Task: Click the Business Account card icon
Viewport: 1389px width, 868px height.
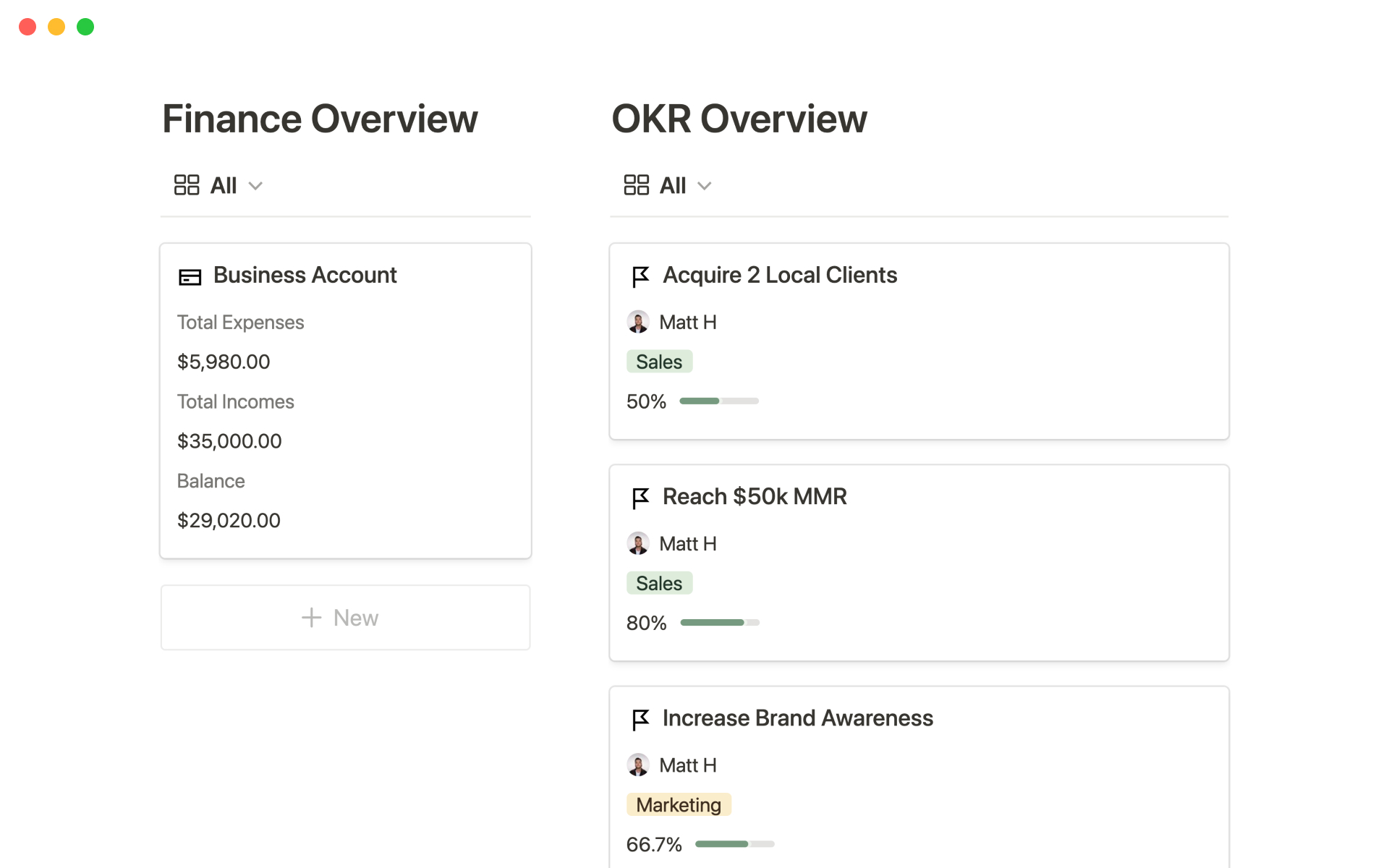Action: click(x=190, y=277)
